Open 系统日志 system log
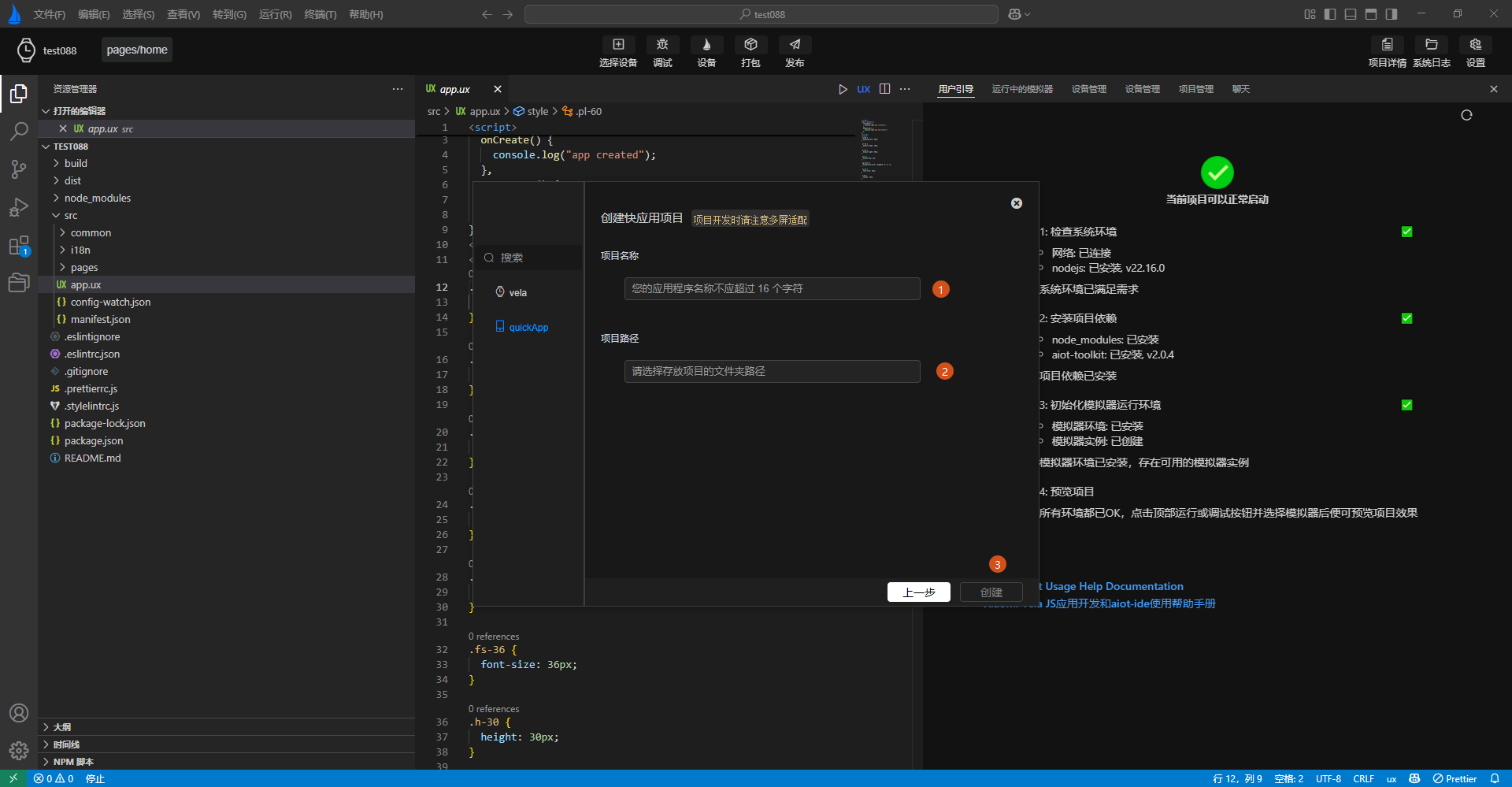 (x=1431, y=45)
